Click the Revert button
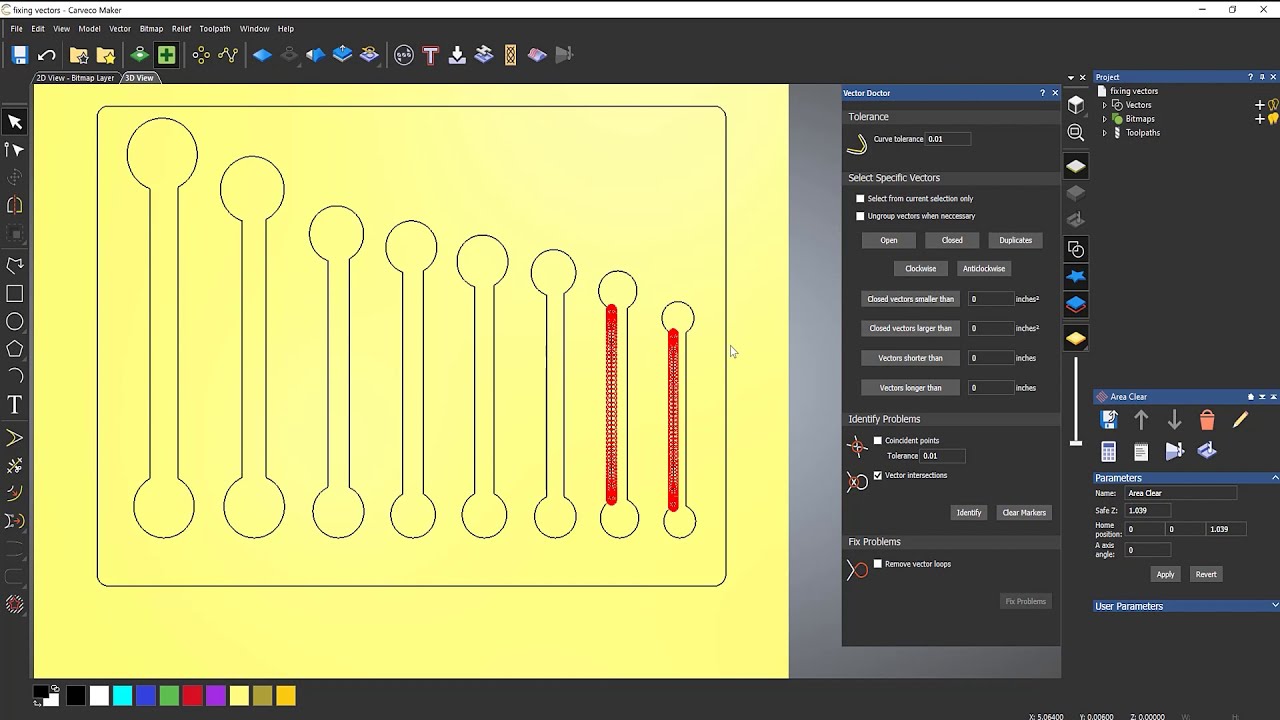1280x720 pixels. click(x=1206, y=575)
